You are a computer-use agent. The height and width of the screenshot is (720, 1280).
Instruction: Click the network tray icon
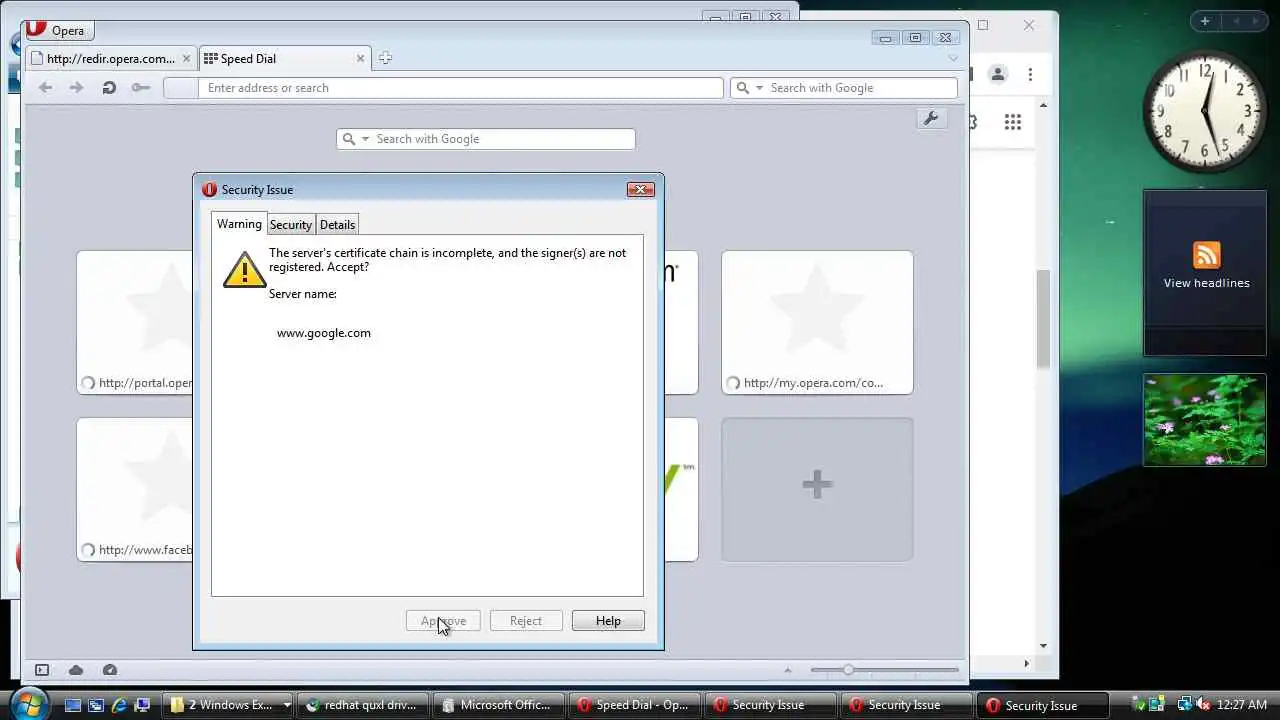[1185, 704]
